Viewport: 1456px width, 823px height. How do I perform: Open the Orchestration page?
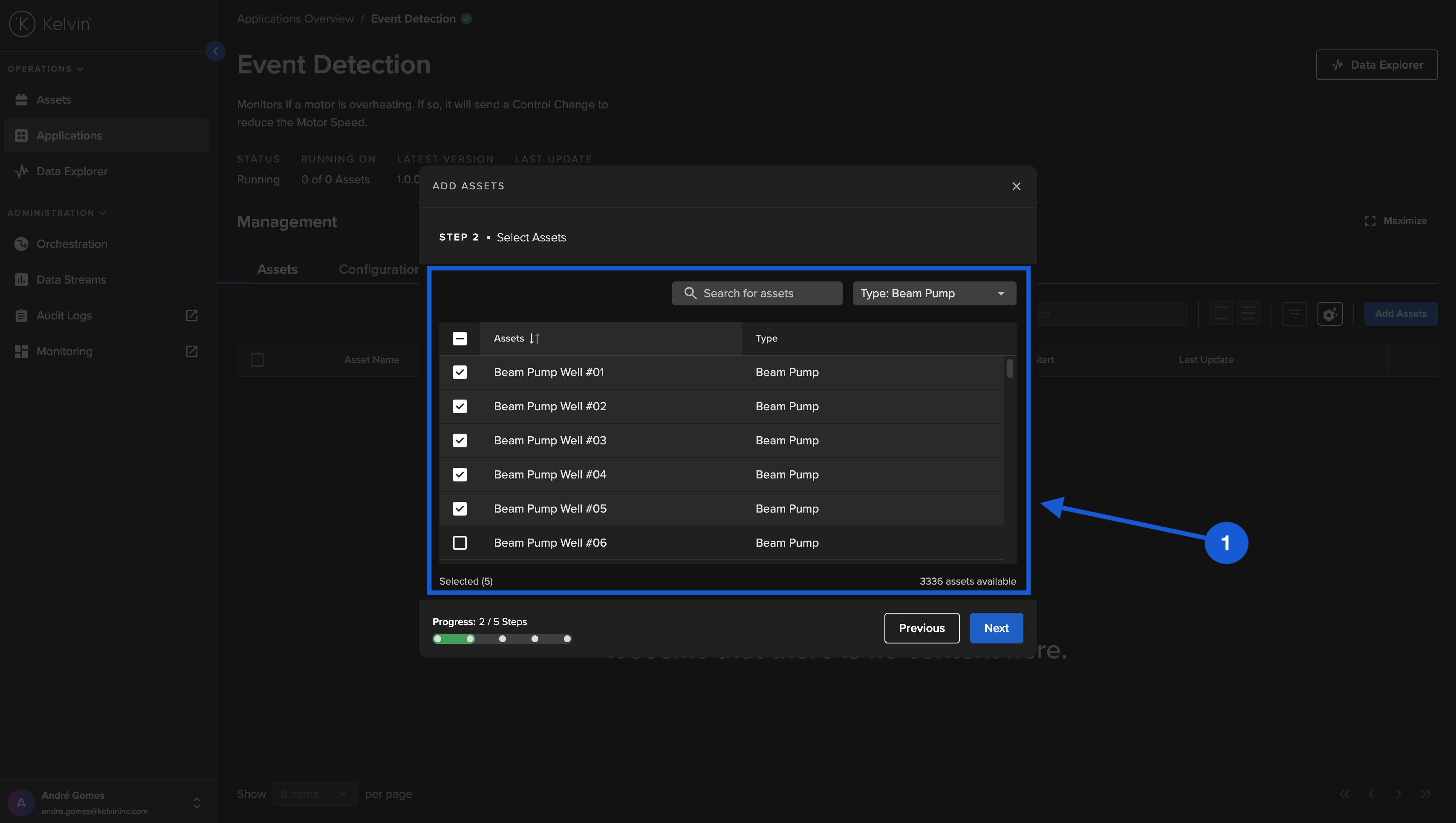72,244
